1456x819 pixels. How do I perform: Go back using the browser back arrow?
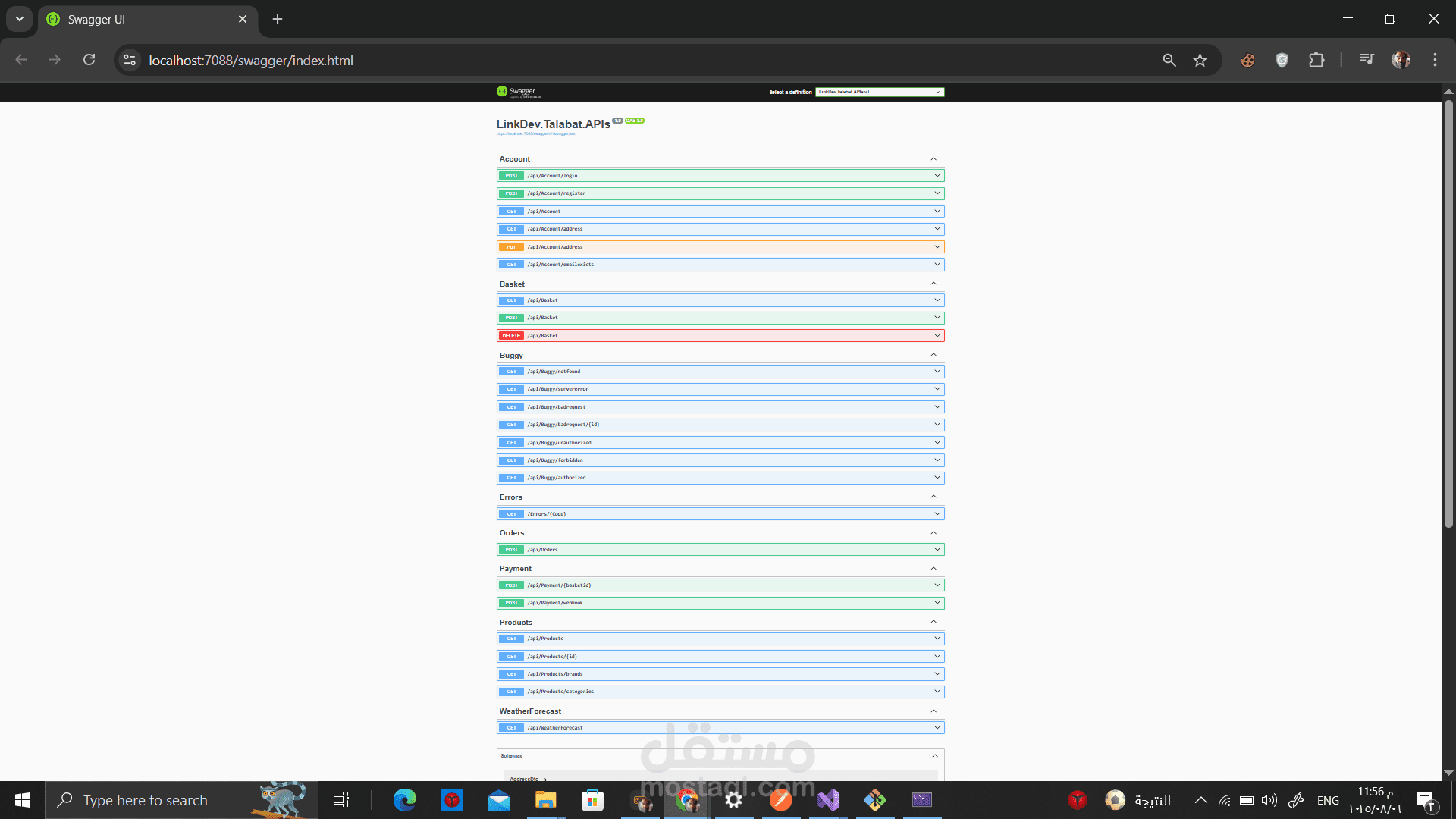point(21,60)
